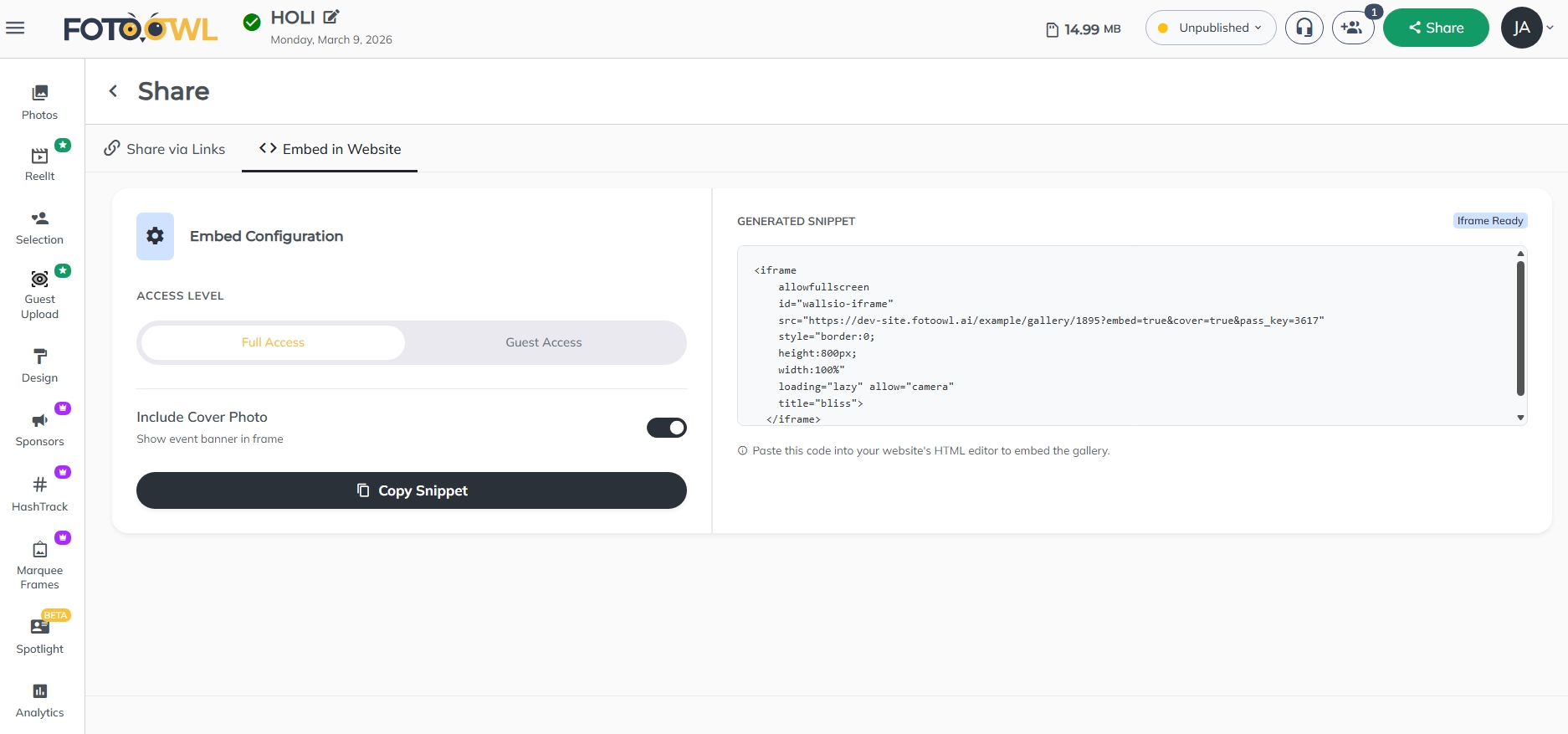Click the 'Show event banner in frame' text
1568x734 pixels.
point(210,439)
